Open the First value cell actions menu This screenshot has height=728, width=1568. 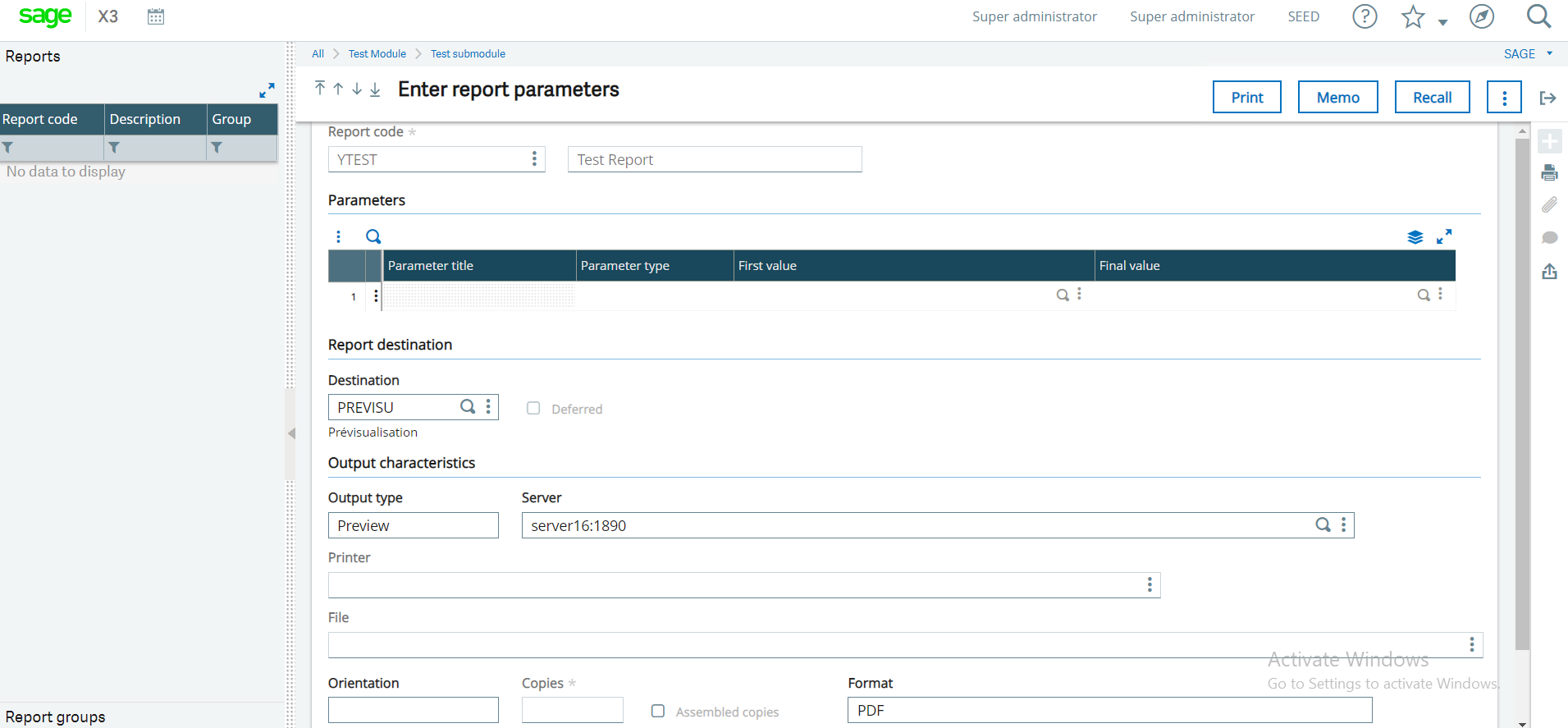pyautogui.click(x=1079, y=294)
